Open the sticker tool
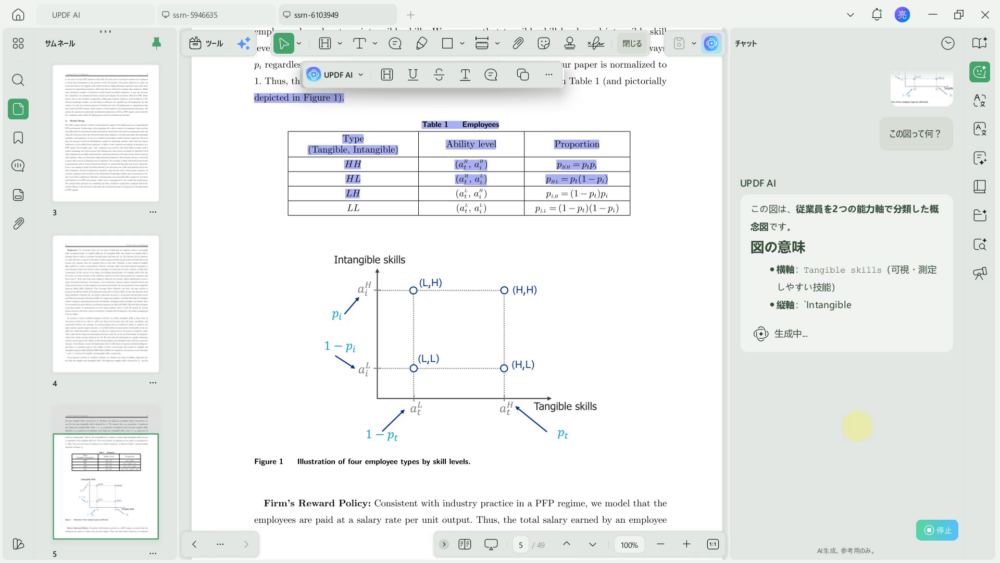1000x563 pixels. (x=543, y=43)
